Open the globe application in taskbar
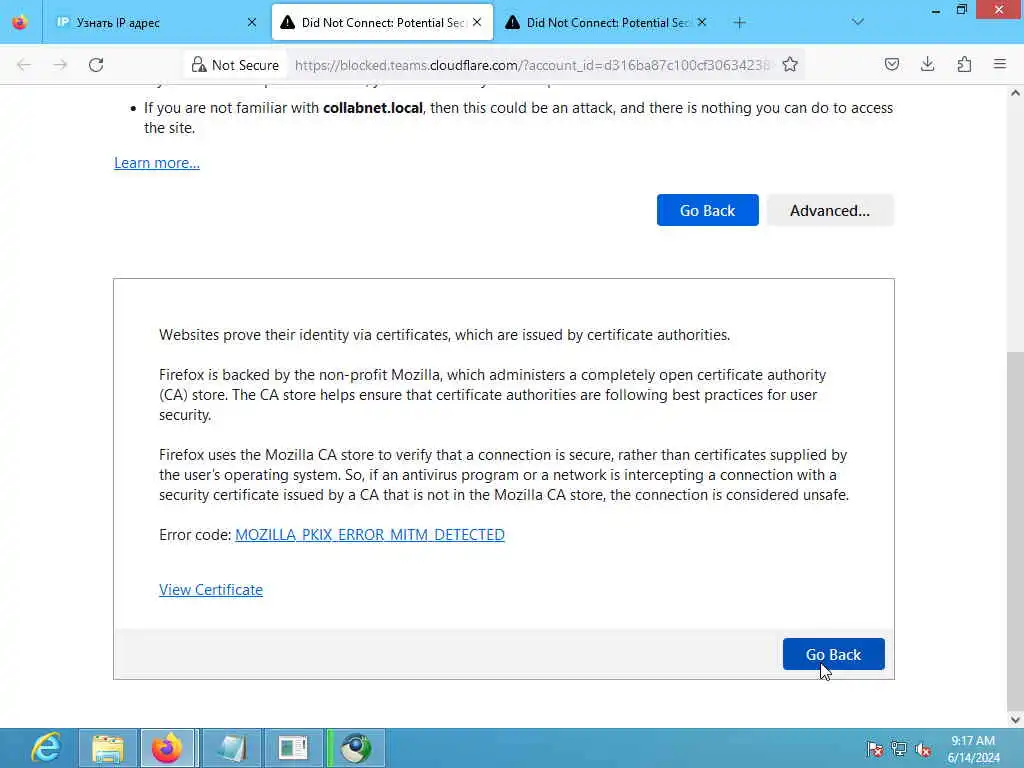The image size is (1024, 768). coord(356,748)
